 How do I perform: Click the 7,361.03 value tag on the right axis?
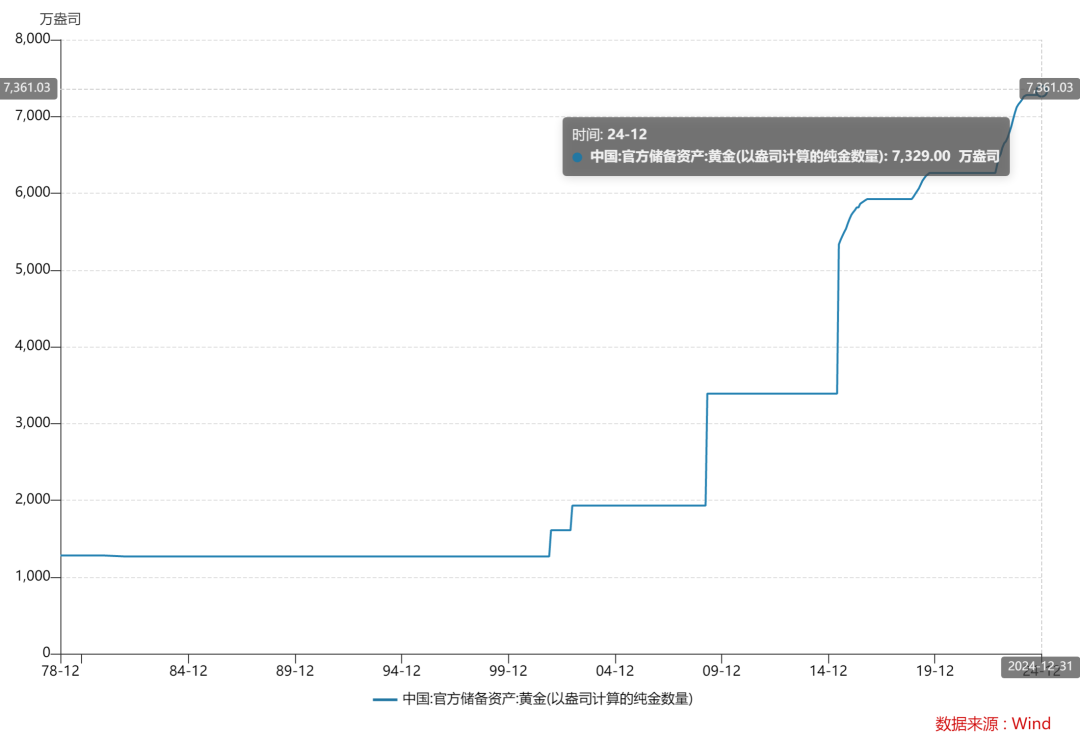[1049, 88]
